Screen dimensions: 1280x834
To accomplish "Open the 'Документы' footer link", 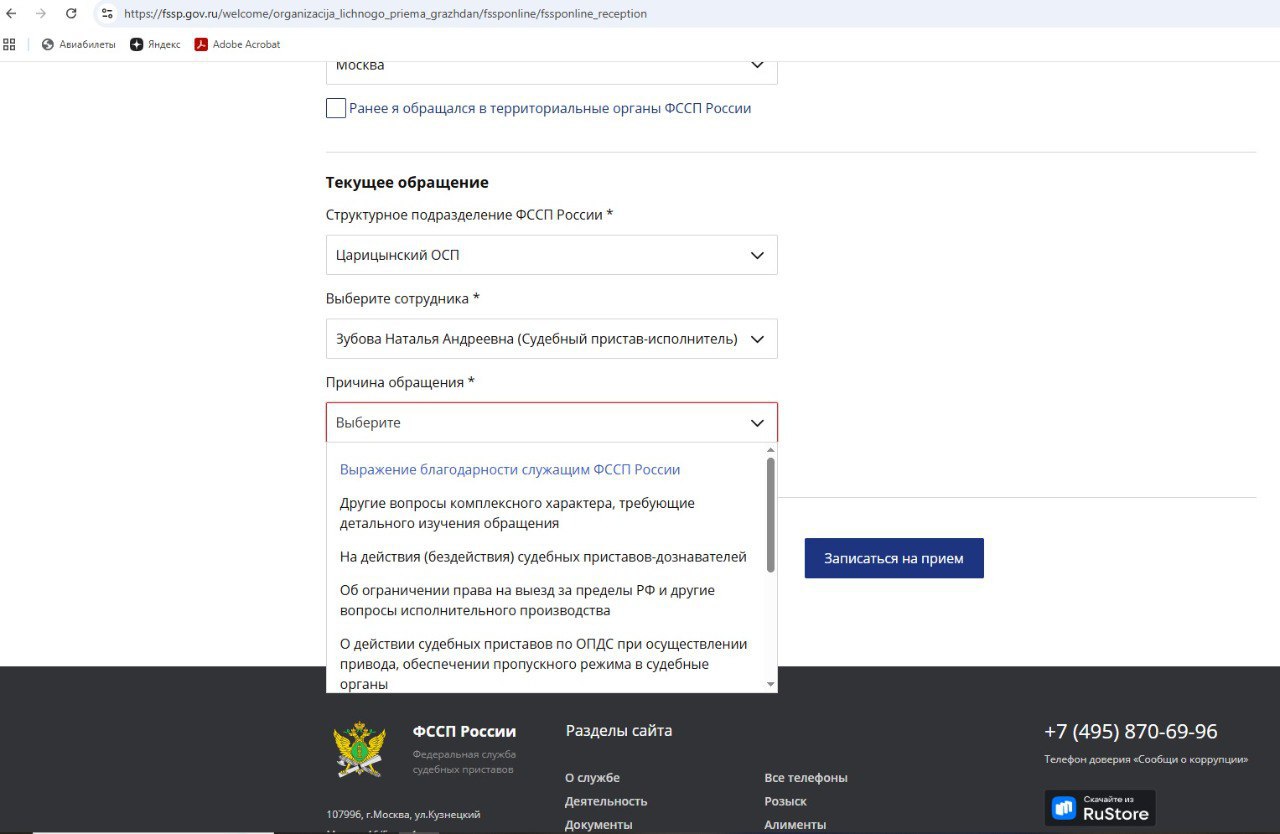I will [598, 825].
